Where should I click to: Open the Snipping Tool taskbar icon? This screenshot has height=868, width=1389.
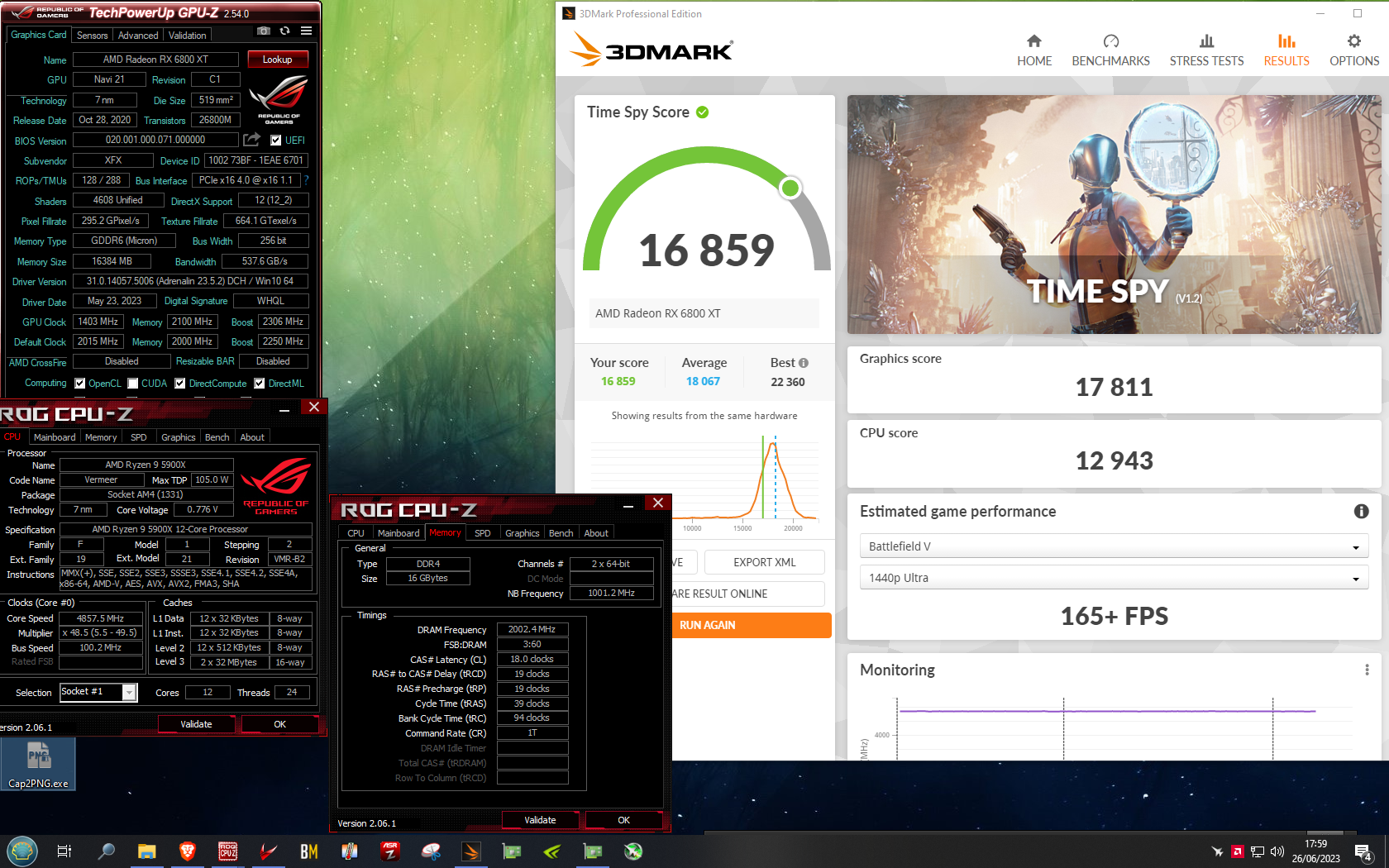(431, 851)
